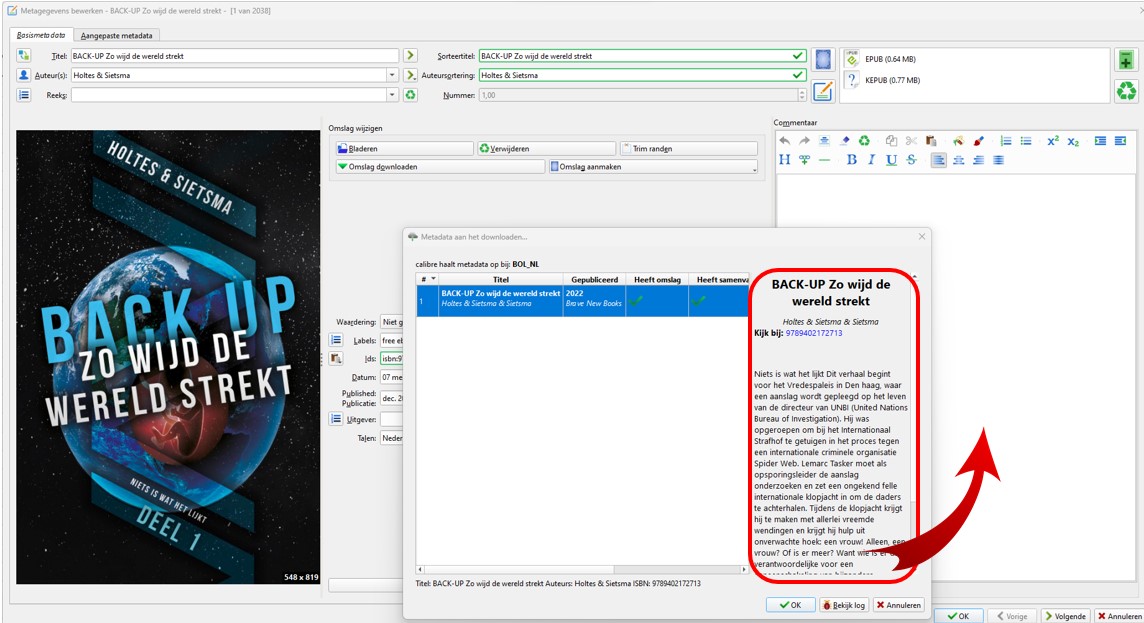Click the undo arrow in comments toolbar
This screenshot has height=623, width=1144.
point(784,141)
